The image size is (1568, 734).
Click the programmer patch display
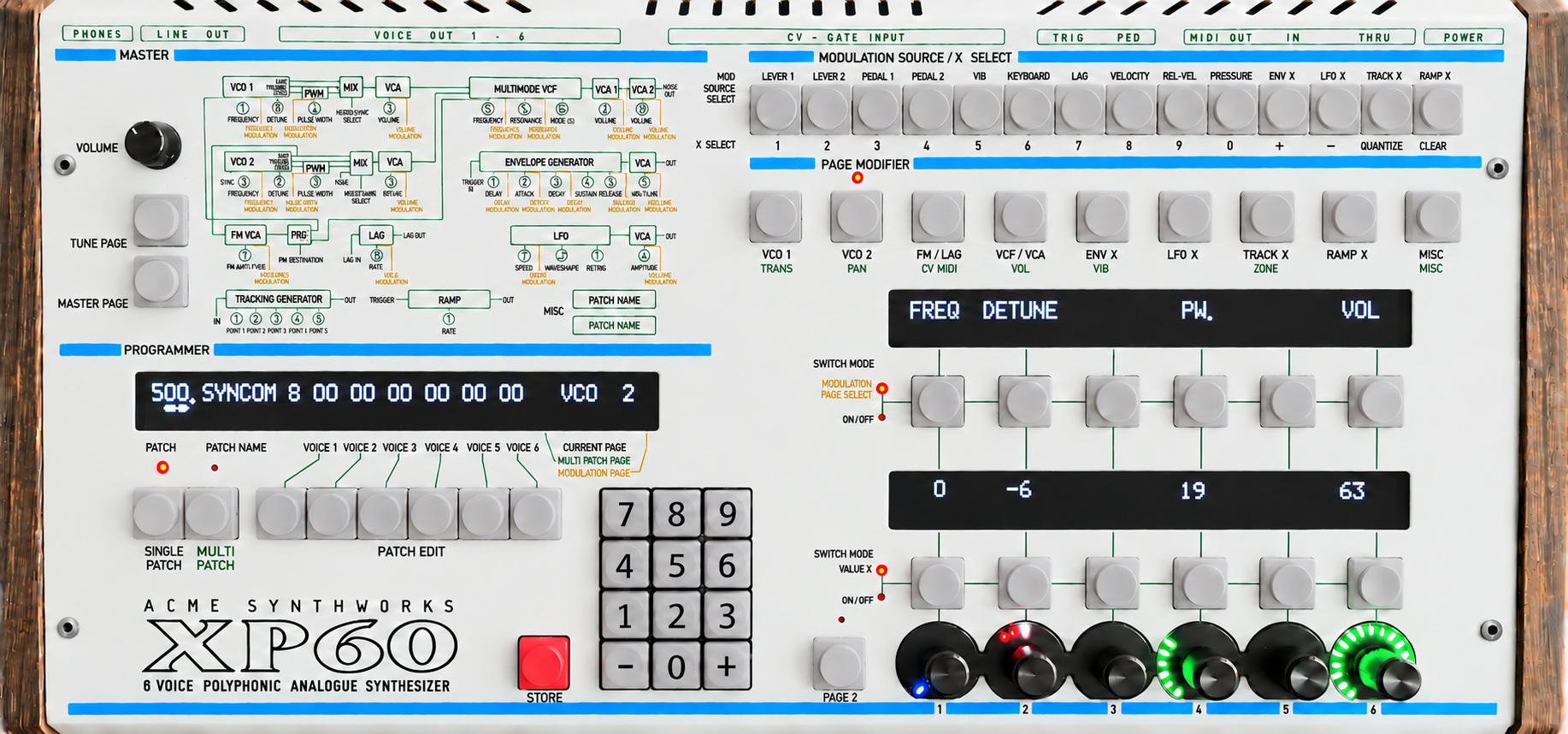coord(397,401)
